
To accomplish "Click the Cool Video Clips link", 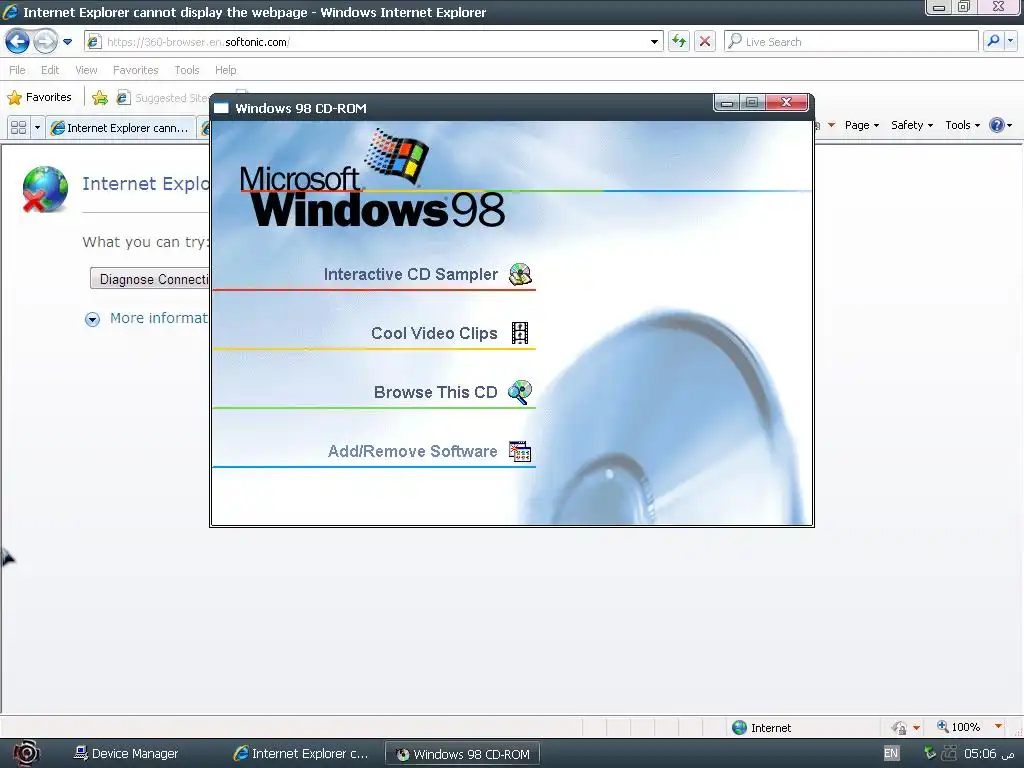I will pyautogui.click(x=434, y=333).
